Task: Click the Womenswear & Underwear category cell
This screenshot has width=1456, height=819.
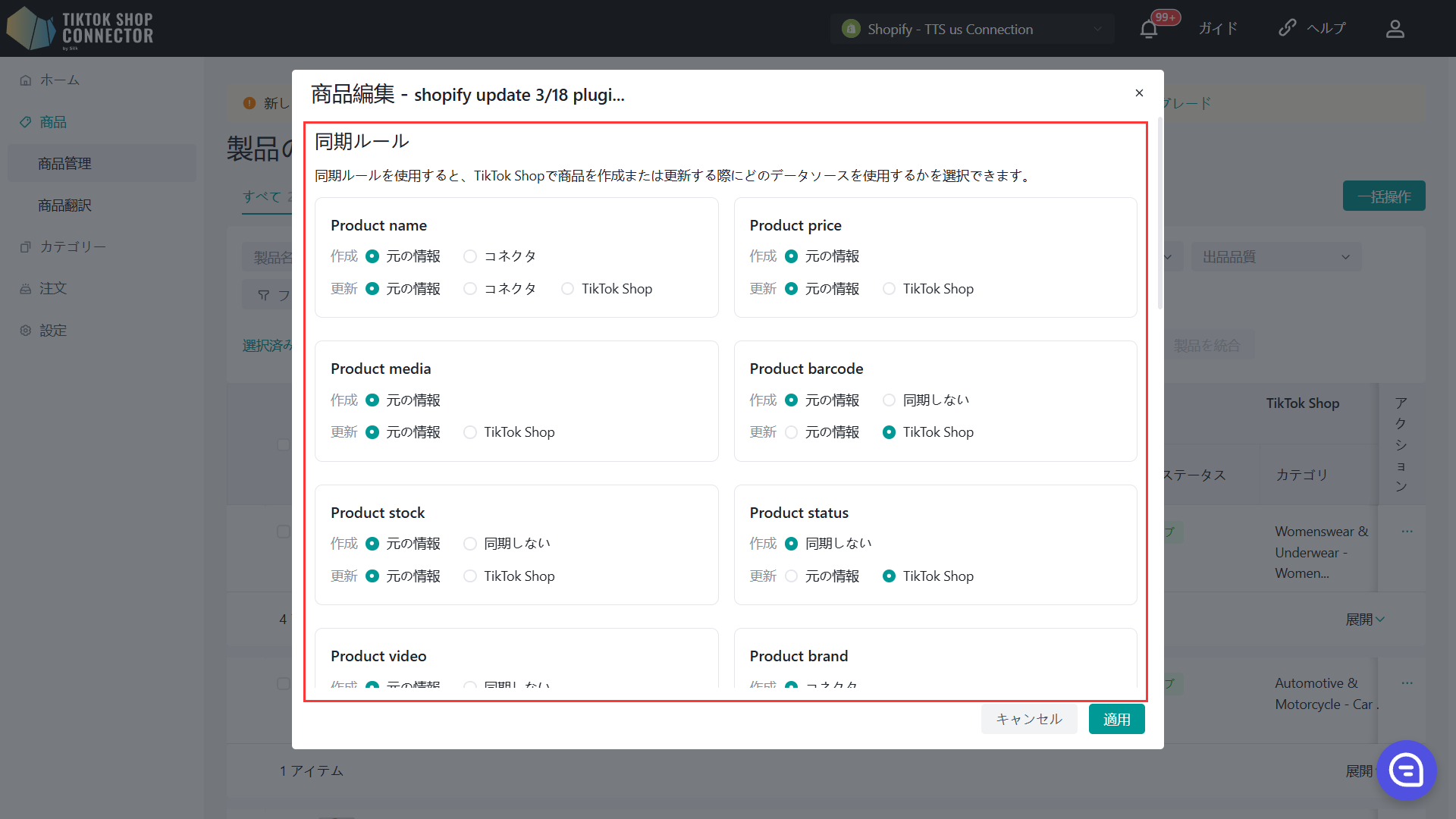Action: point(1321,553)
